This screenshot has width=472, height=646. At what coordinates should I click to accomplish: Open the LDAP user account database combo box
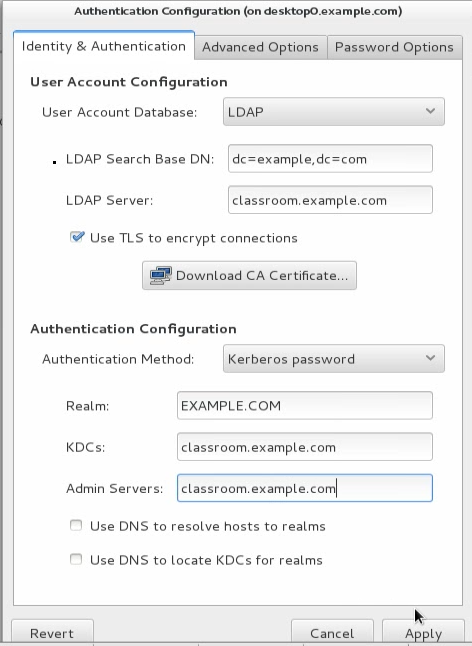tap(334, 111)
